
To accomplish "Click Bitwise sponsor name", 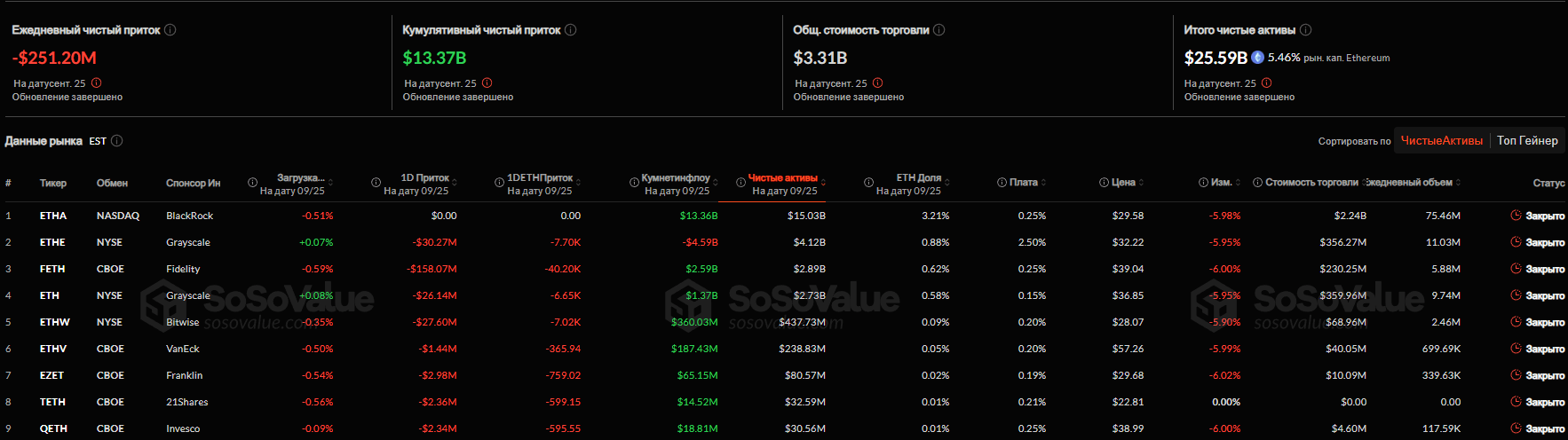I will pos(183,322).
